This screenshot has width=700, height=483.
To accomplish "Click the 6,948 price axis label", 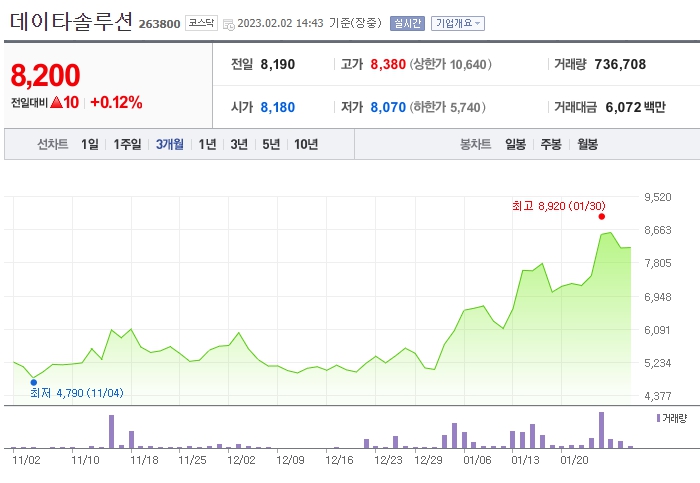I will pos(658,297).
